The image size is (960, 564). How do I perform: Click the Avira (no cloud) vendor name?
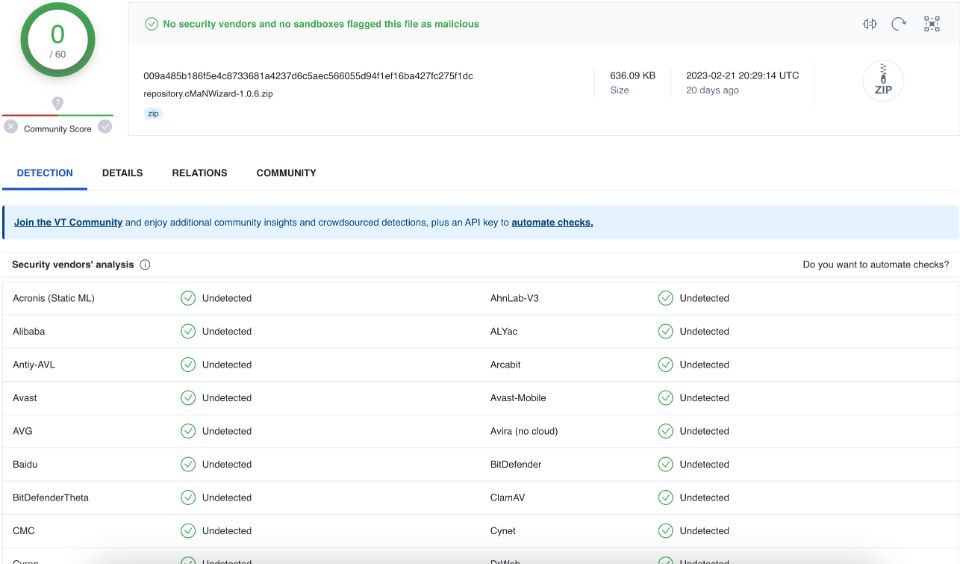click(x=524, y=431)
